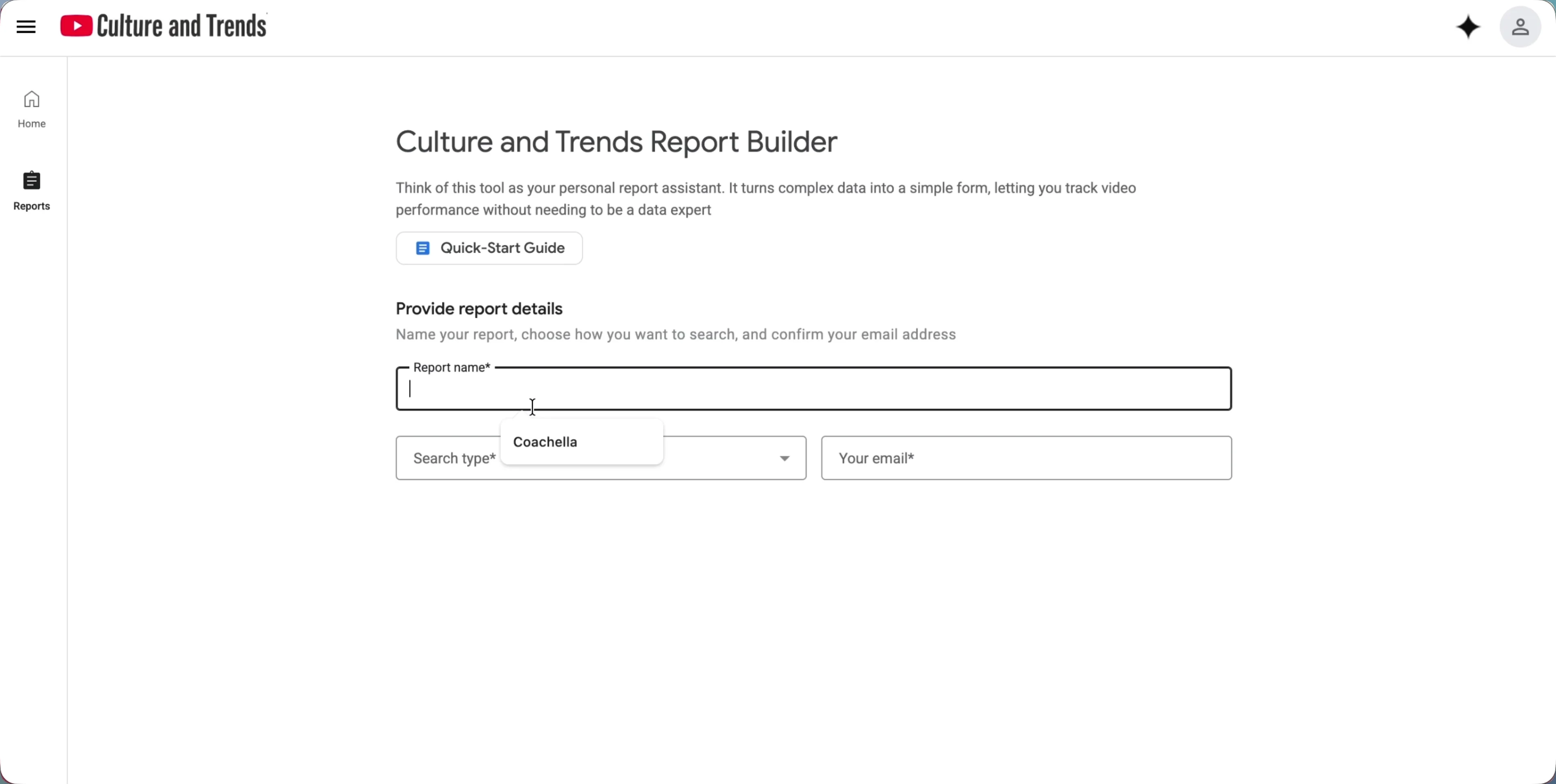The height and width of the screenshot is (784, 1556).
Task: Open the hamburger menu icon
Action: point(26,27)
